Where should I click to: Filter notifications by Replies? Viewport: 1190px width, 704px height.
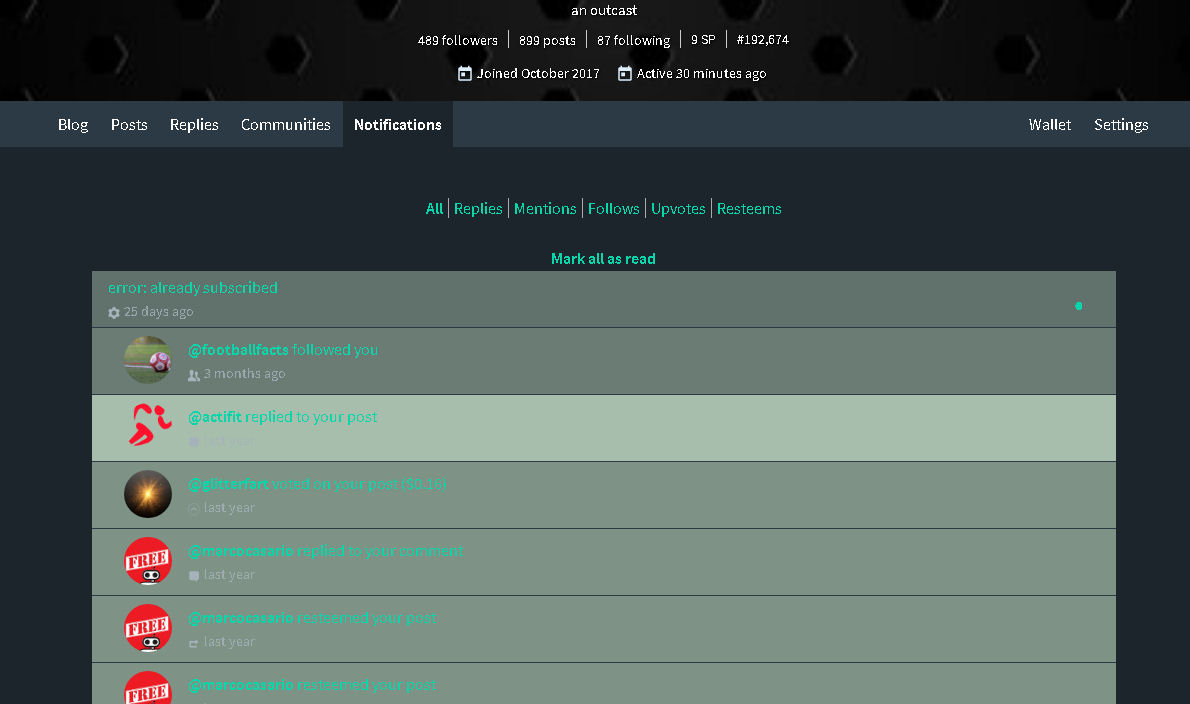[x=478, y=209]
